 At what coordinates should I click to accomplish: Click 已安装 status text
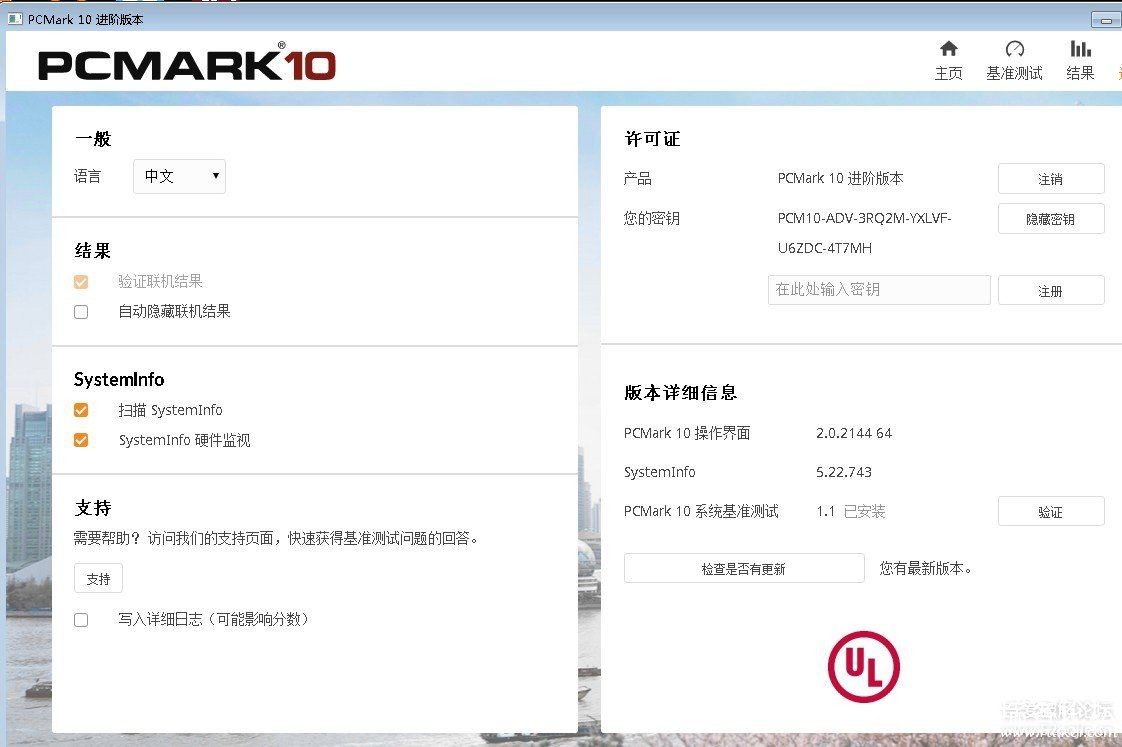(864, 512)
